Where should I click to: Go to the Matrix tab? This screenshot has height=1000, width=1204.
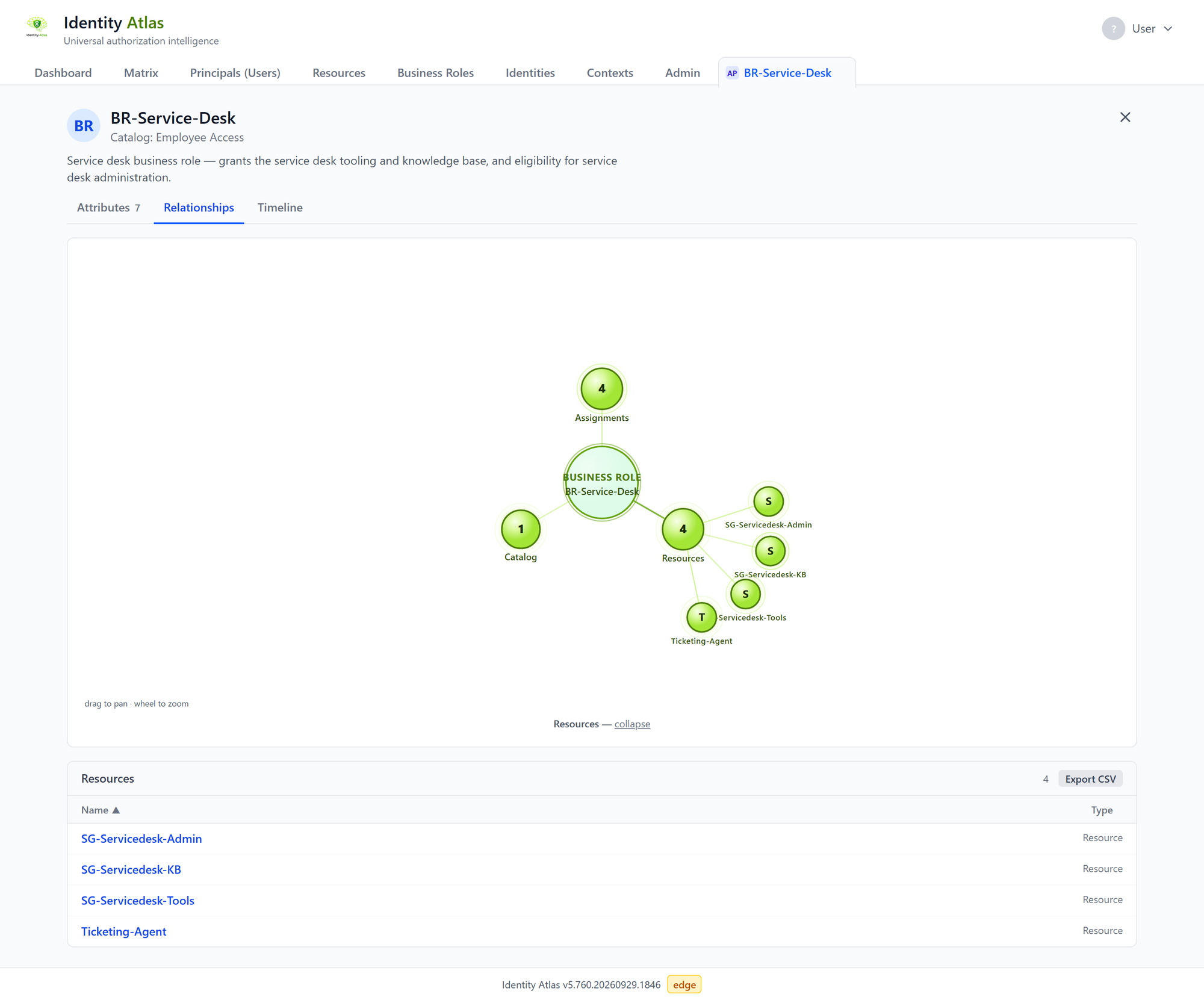pos(141,73)
